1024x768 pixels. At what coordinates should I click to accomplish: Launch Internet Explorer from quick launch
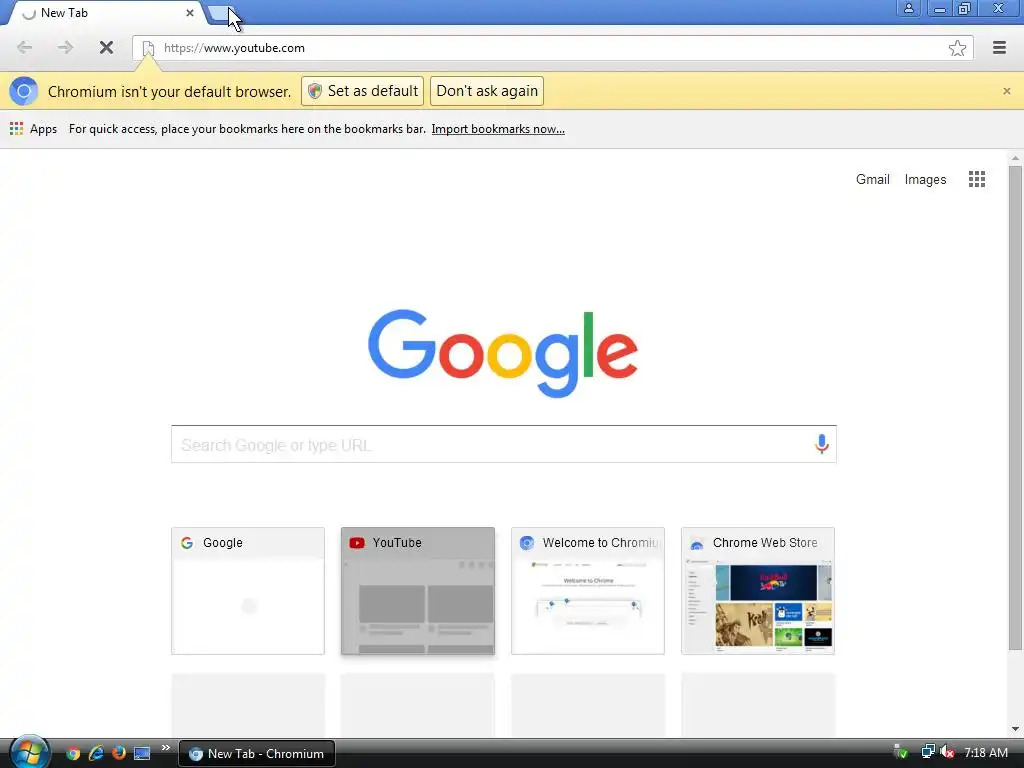click(96, 754)
